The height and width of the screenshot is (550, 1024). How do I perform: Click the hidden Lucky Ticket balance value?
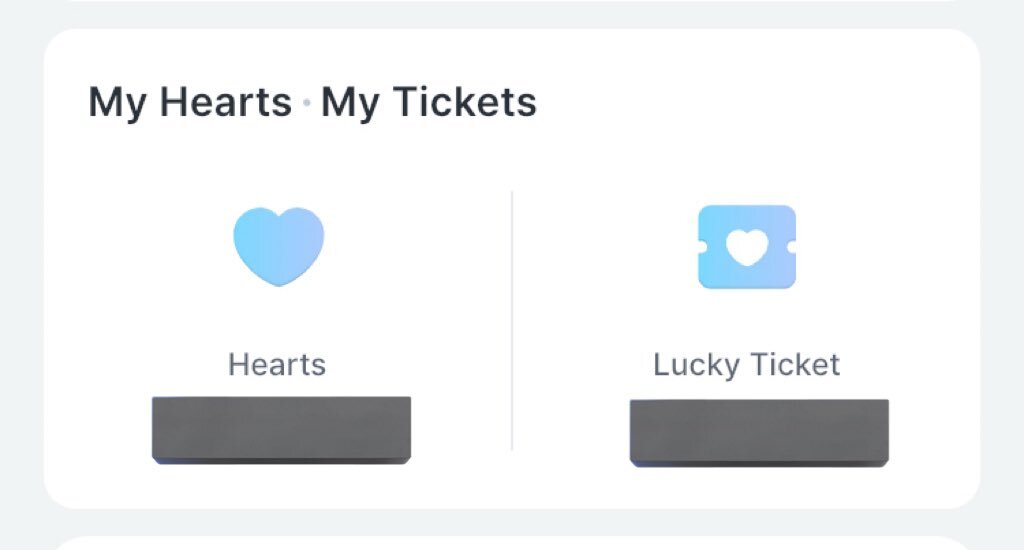pyautogui.click(x=759, y=430)
